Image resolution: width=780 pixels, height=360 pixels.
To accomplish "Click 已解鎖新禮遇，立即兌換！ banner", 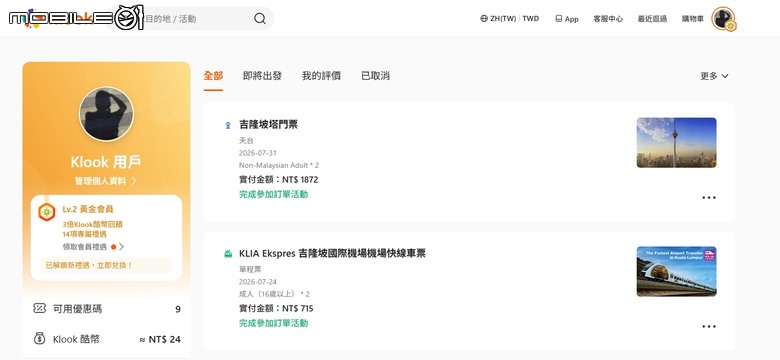I will click(x=106, y=265).
